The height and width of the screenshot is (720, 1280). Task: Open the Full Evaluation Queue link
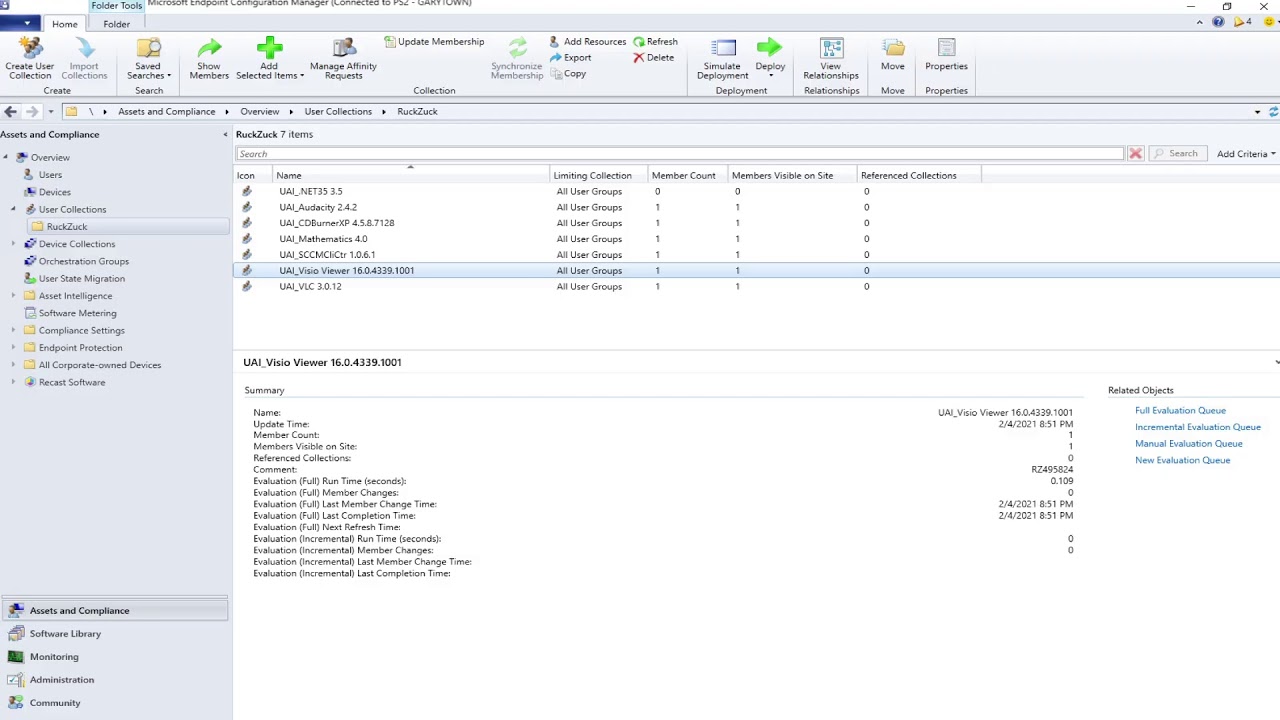pyautogui.click(x=1180, y=411)
